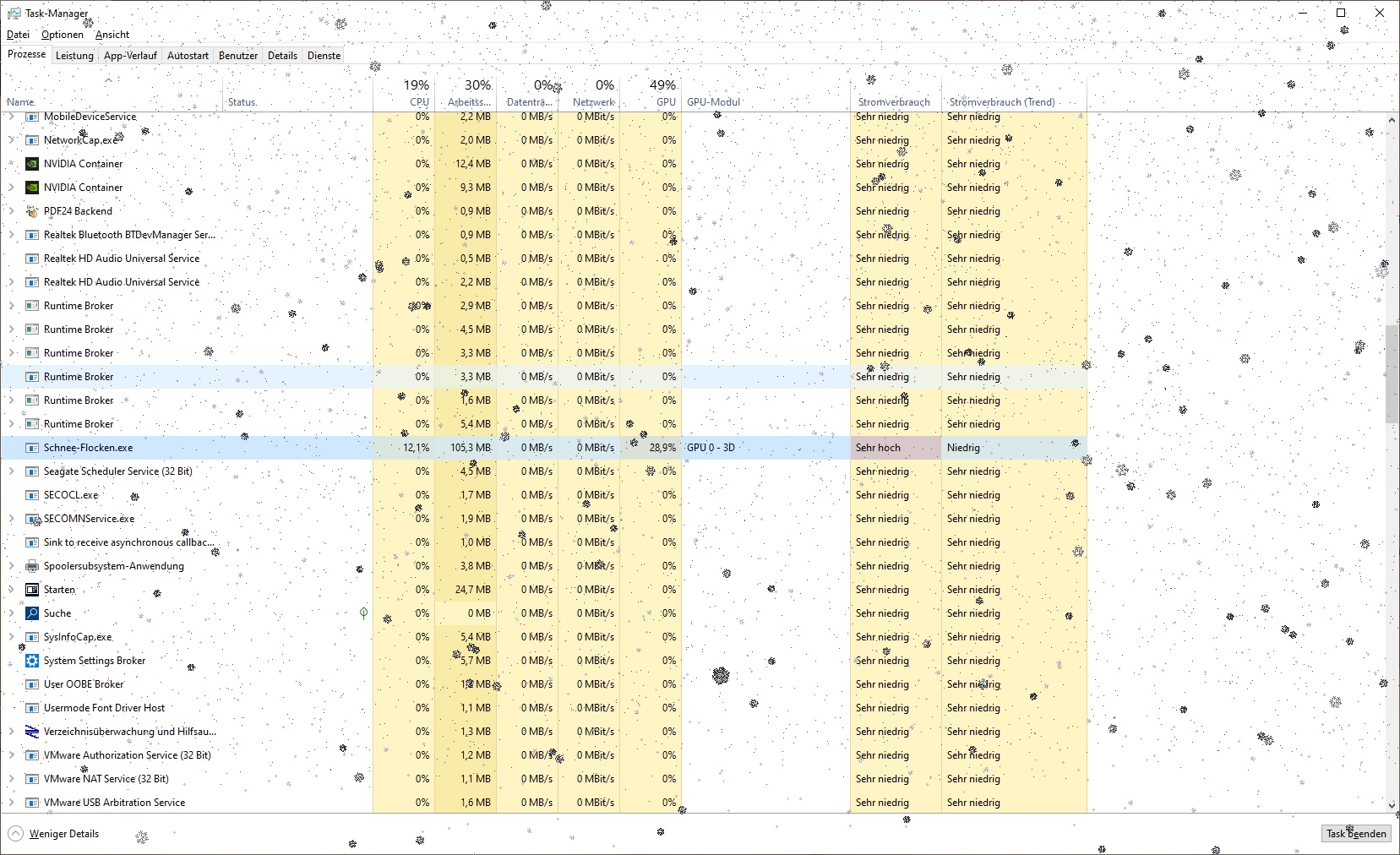Click the VMware NAT Service icon
1400x855 pixels.
pyautogui.click(x=32, y=779)
